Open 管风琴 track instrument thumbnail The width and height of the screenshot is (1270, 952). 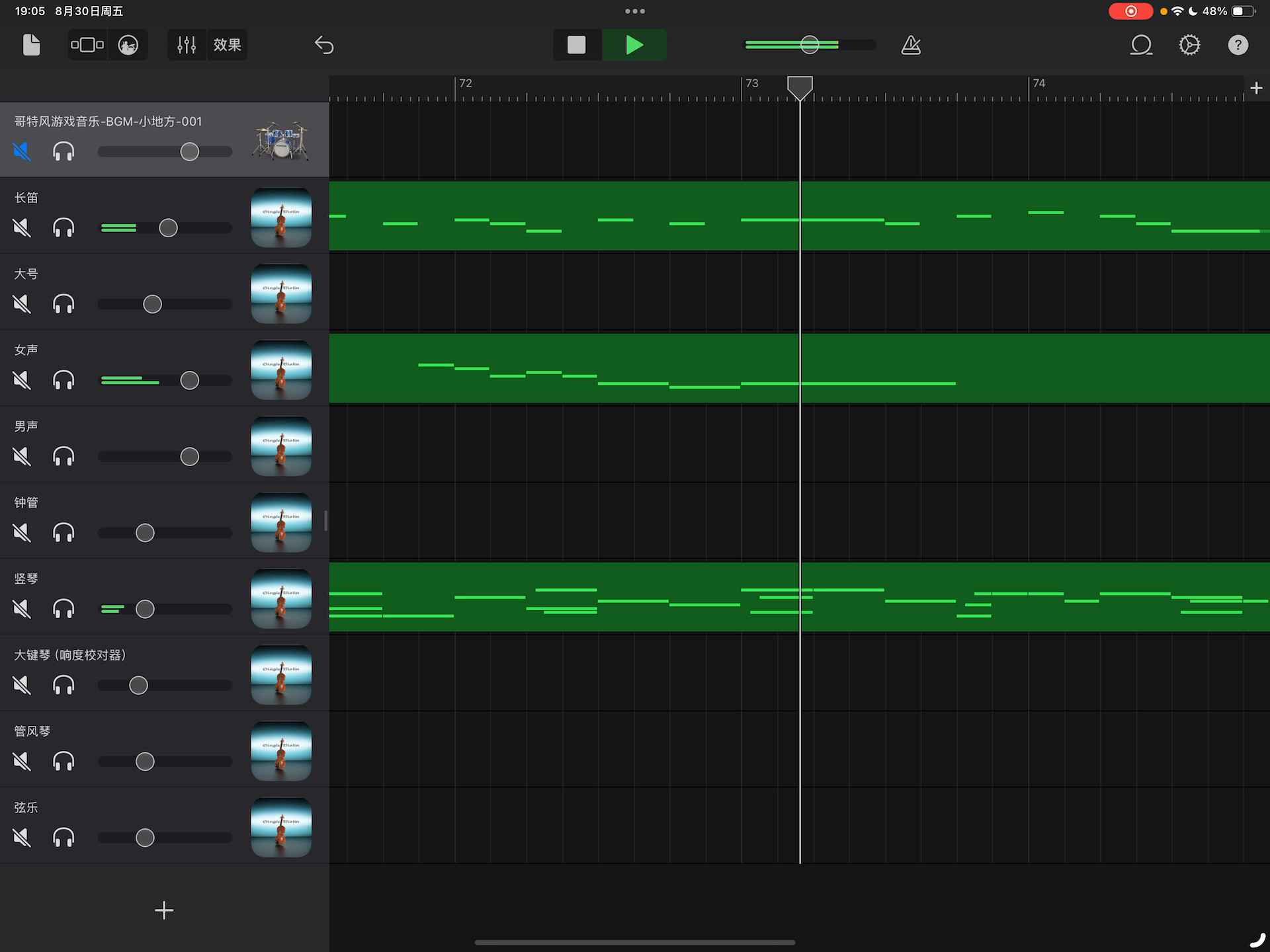click(281, 751)
